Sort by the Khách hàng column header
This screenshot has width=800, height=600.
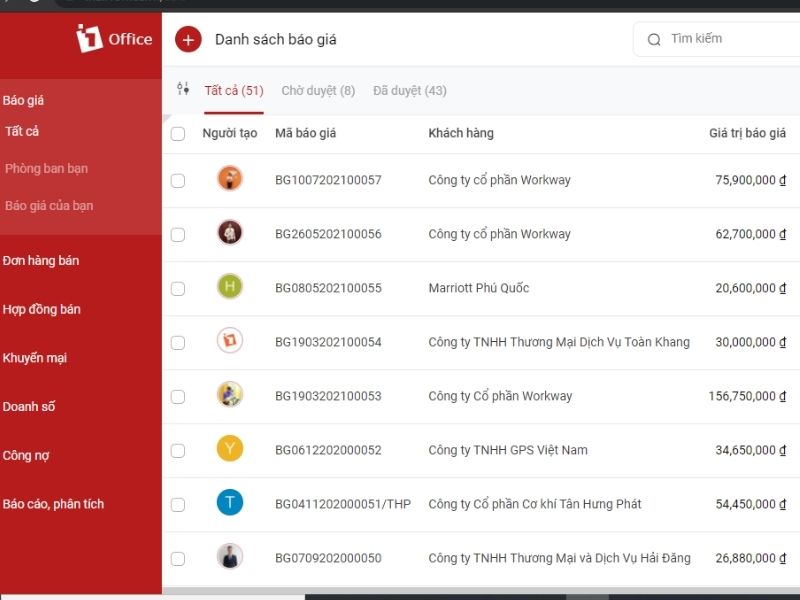461,133
